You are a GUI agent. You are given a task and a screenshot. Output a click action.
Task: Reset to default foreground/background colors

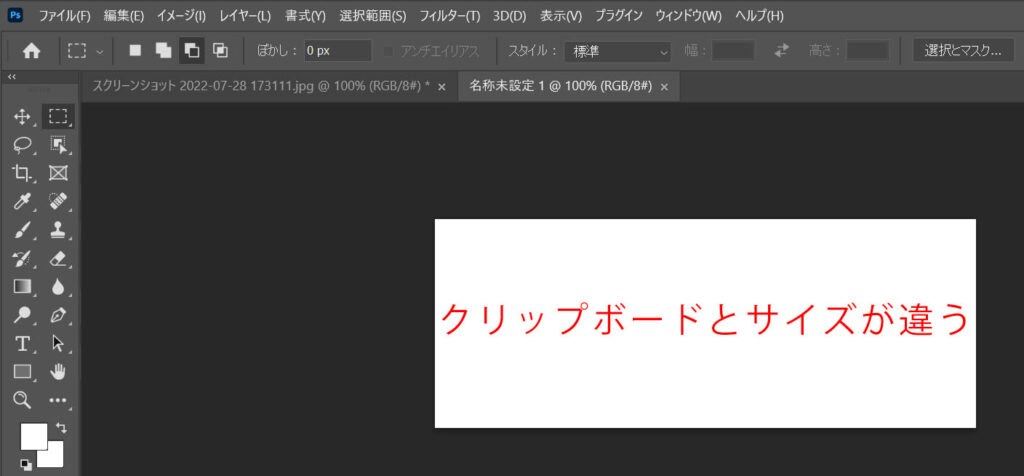25,464
